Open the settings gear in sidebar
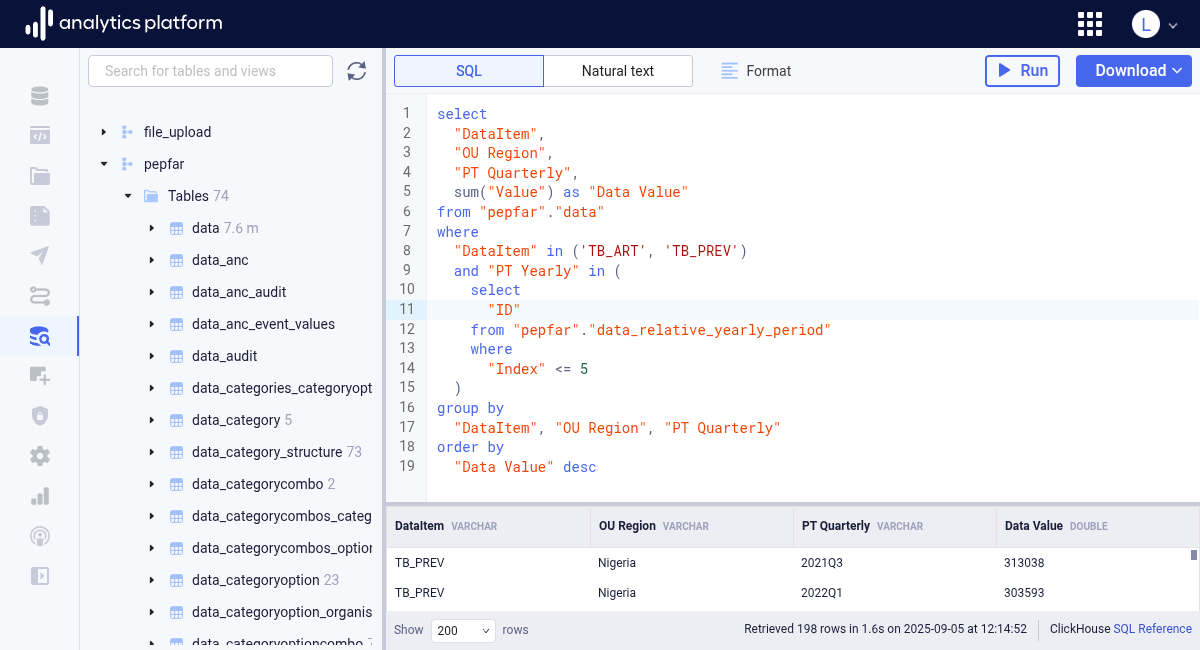 point(40,456)
